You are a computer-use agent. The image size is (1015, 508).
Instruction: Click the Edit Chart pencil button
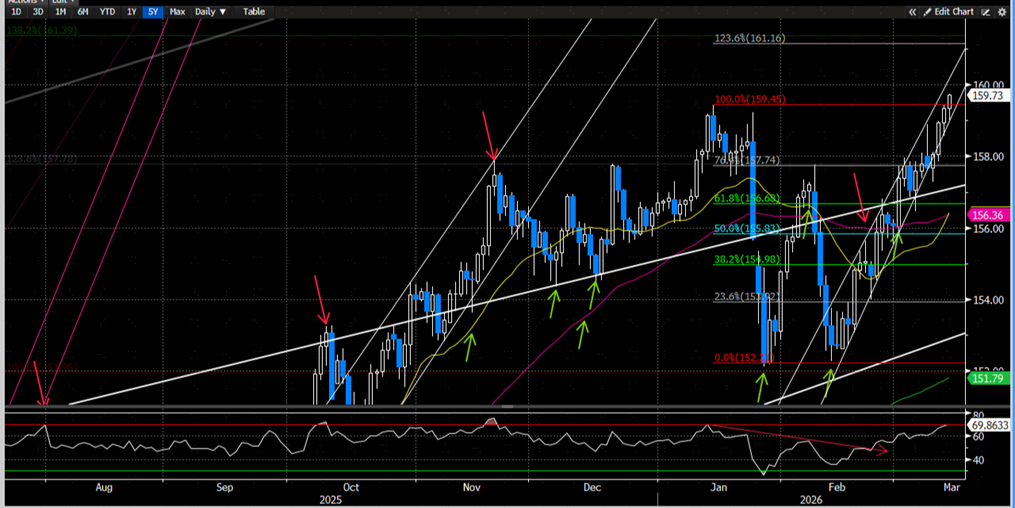948,11
